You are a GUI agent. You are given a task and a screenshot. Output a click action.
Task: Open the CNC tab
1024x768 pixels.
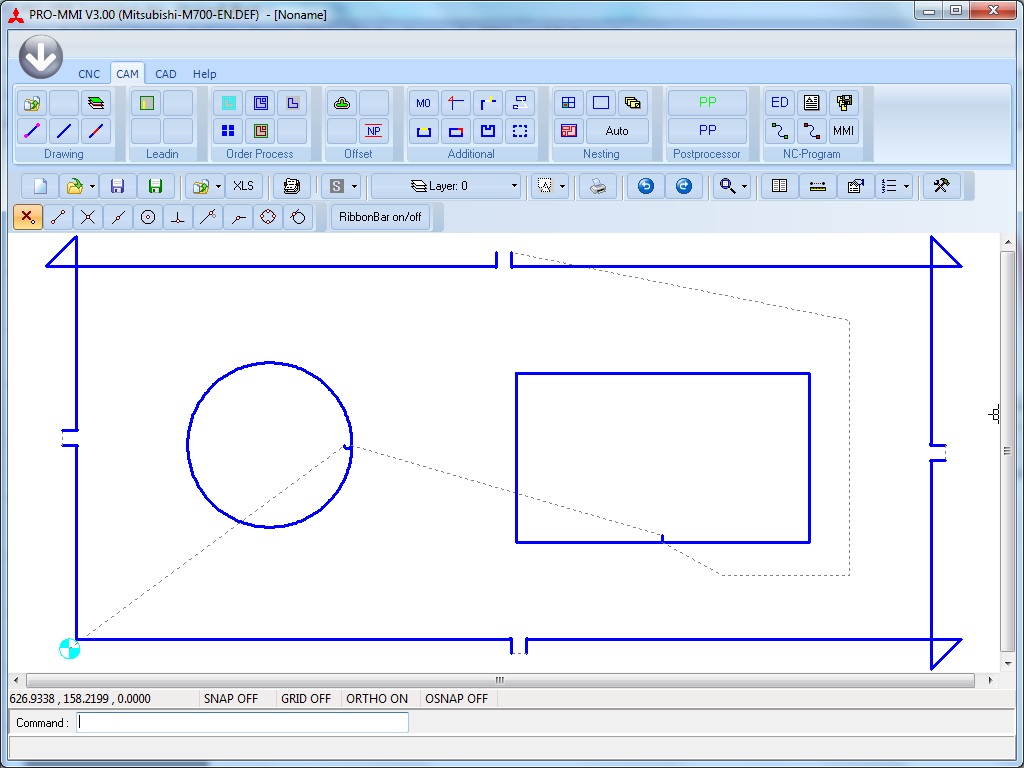pos(89,74)
